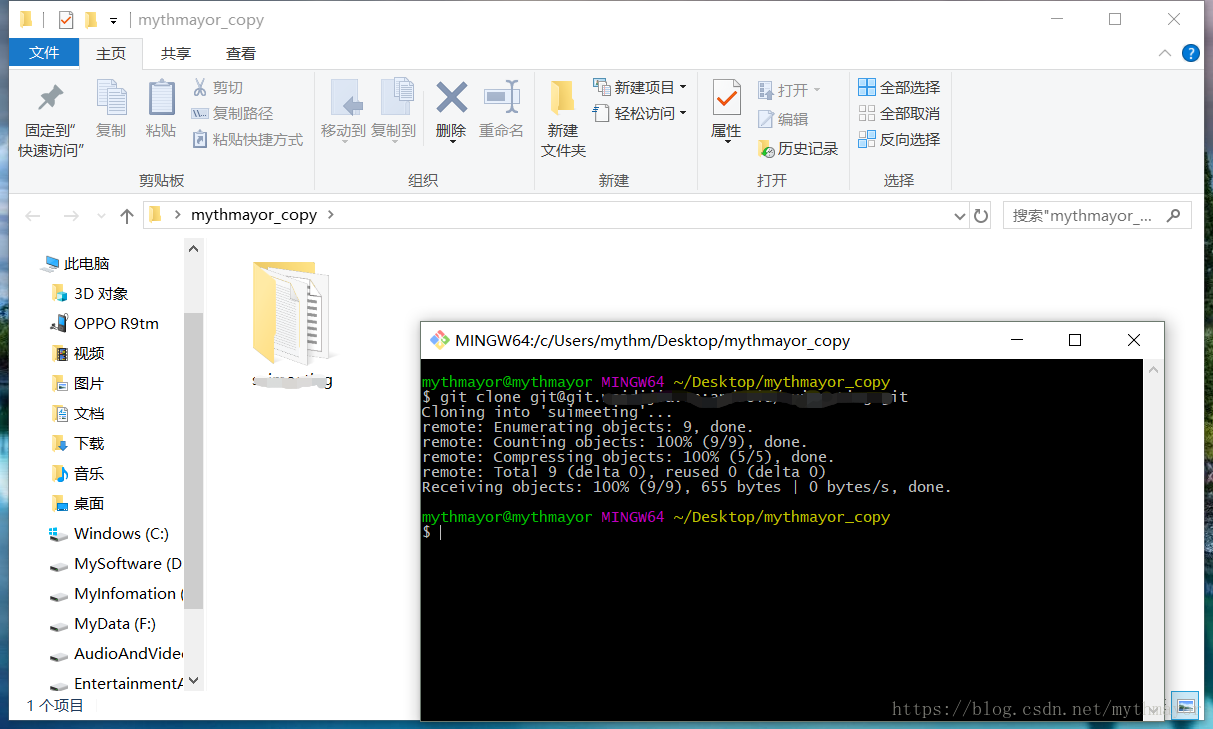Click Edit (编辑) in ribbon
Screen dimensions: 1213x729
(x=783, y=120)
